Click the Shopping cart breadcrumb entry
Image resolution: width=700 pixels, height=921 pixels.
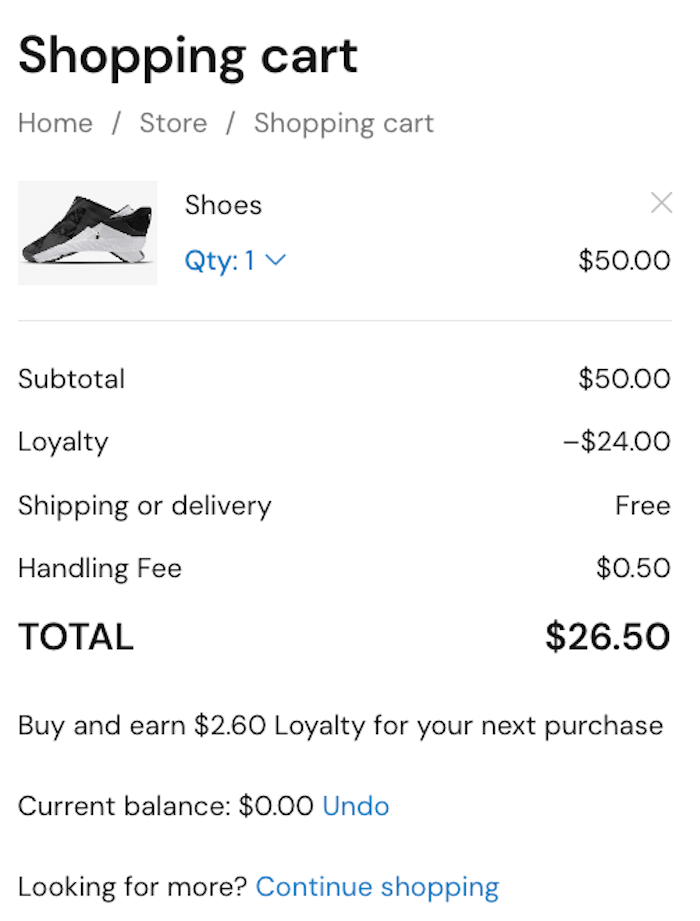(343, 122)
